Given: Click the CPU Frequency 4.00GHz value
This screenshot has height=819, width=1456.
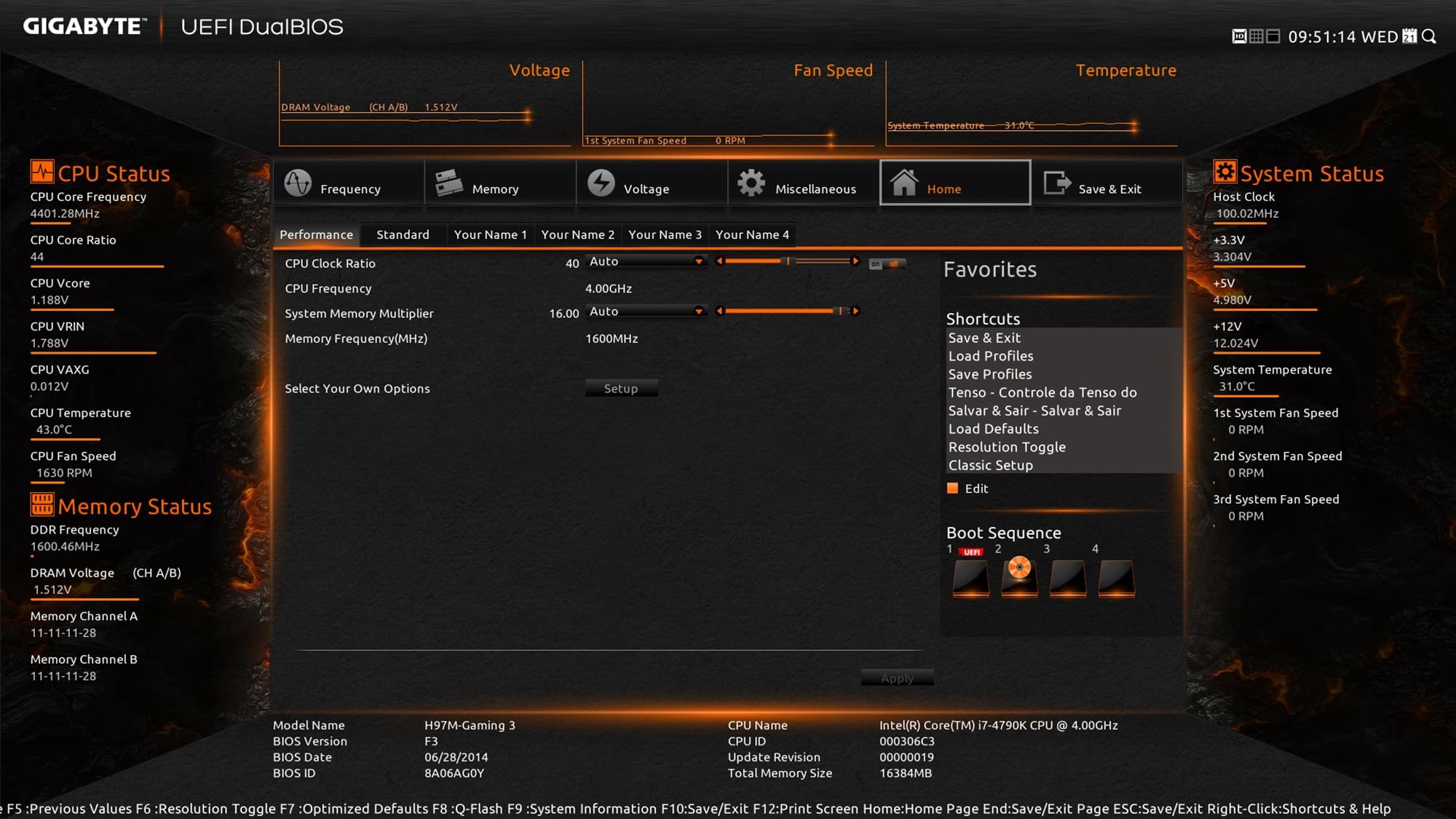Looking at the screenshot, I should 609,288.
